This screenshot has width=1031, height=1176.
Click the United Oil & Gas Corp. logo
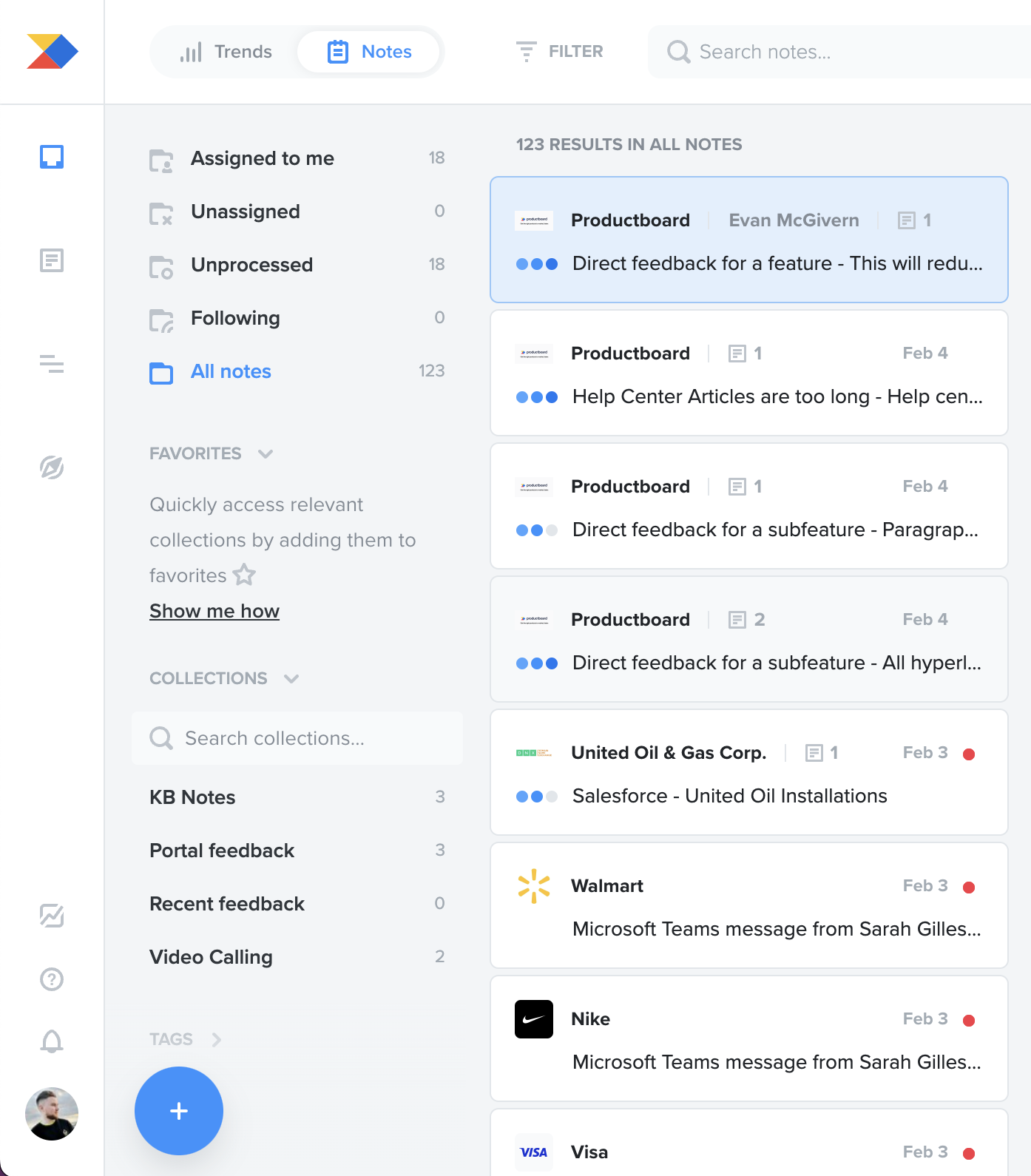coord(534,753)
